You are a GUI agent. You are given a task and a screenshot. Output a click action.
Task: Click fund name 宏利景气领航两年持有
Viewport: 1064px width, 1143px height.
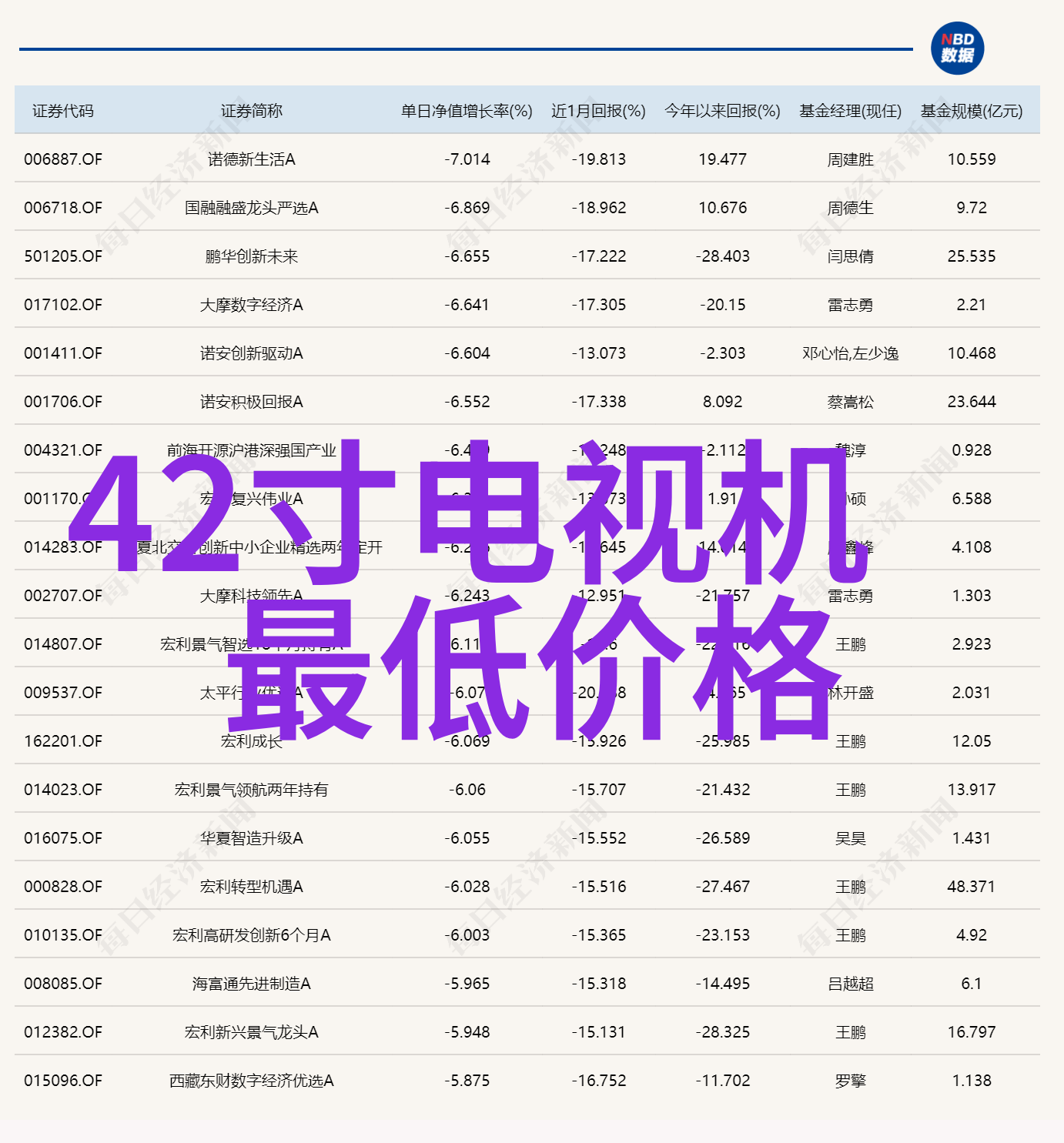(252, 790)
